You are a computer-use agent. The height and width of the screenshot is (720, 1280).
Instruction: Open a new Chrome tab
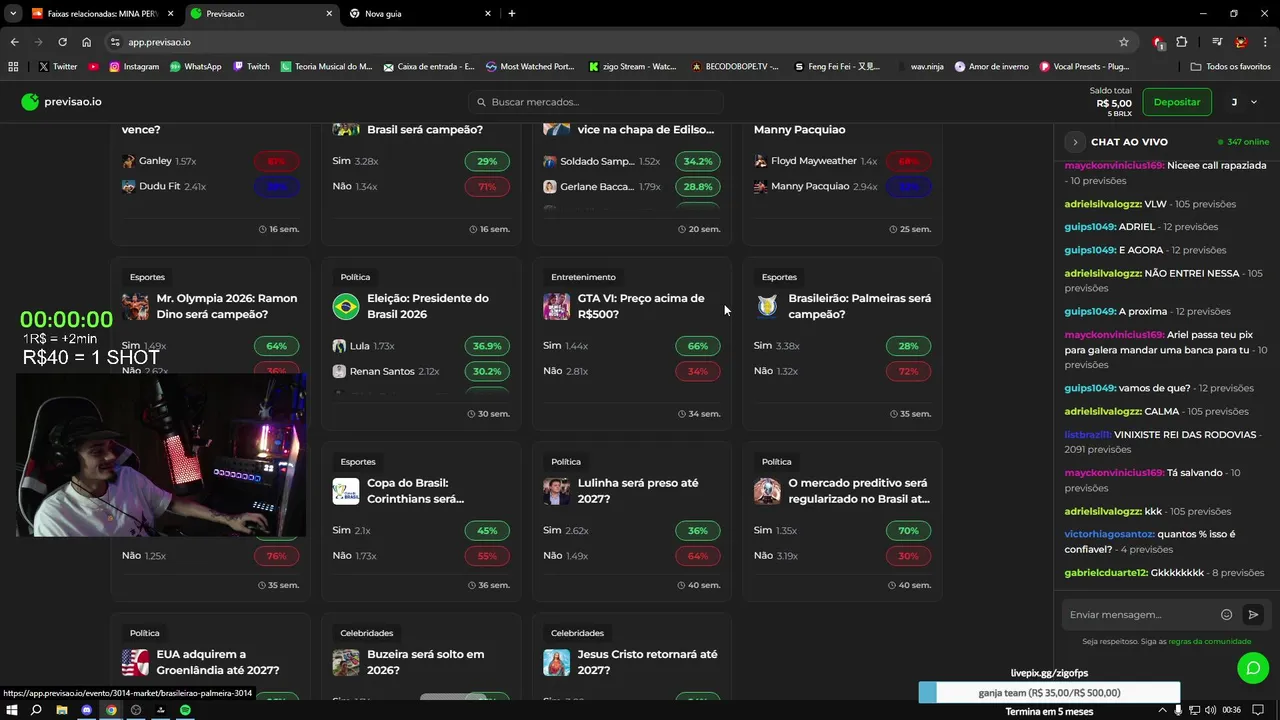(x=512, y=14)
